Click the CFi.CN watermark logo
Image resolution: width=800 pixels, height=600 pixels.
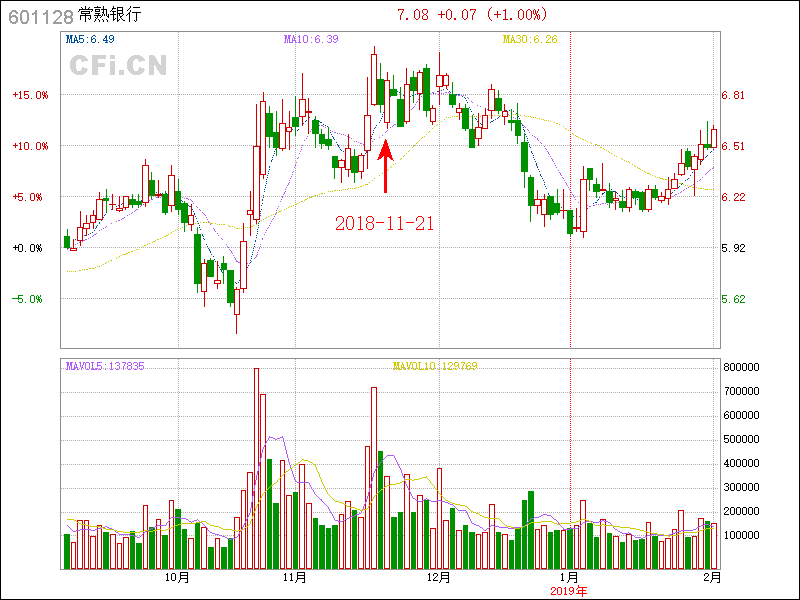[x=118, y=66]
